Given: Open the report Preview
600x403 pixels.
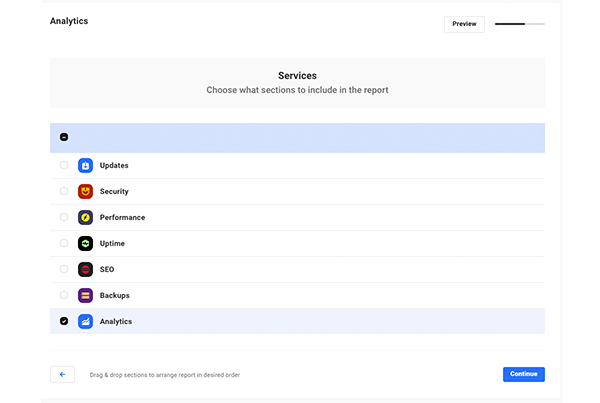Looking at the screenshot, I should (x=464, y=24).
